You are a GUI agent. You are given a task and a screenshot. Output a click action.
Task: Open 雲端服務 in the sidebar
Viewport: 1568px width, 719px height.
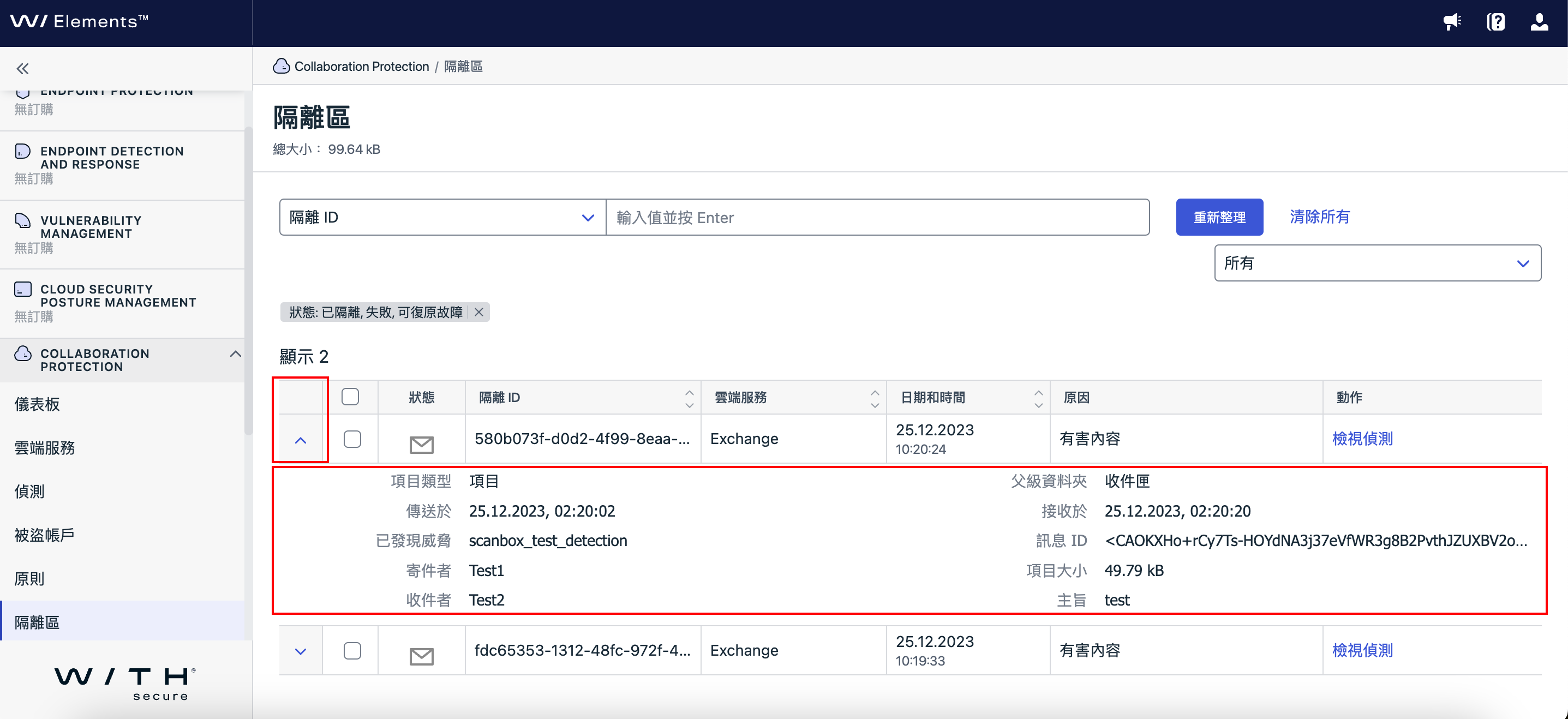44,448
